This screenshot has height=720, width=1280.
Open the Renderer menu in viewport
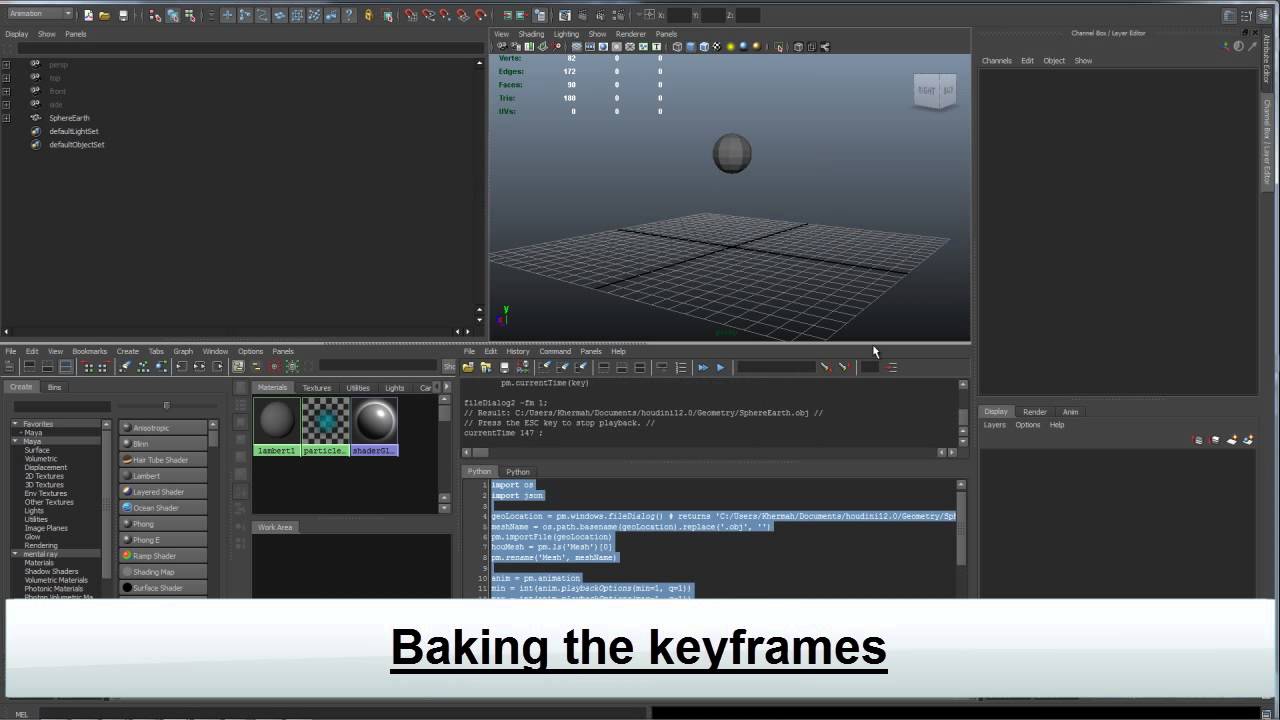[x=631, y=34]
